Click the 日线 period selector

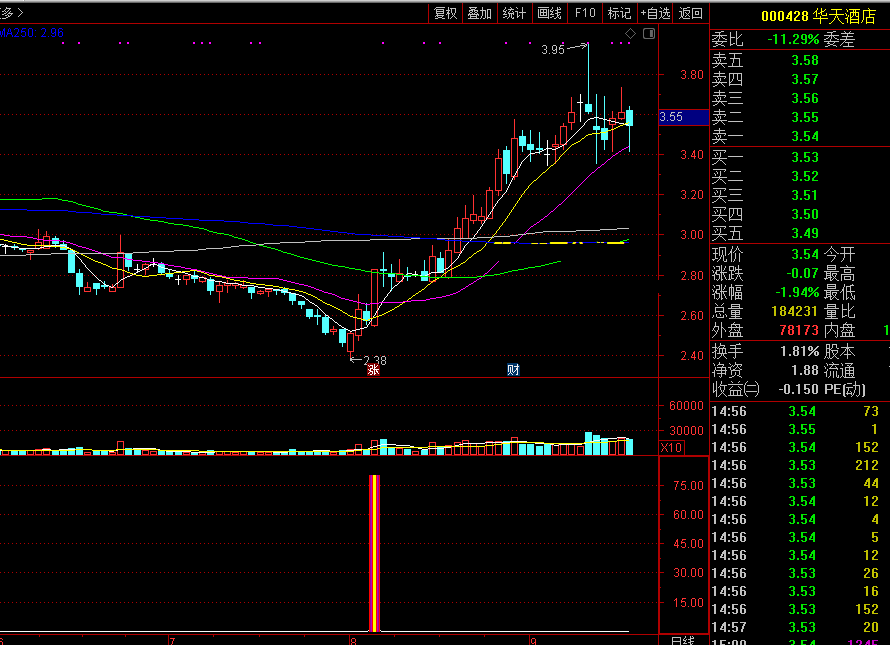pos(683,640)
